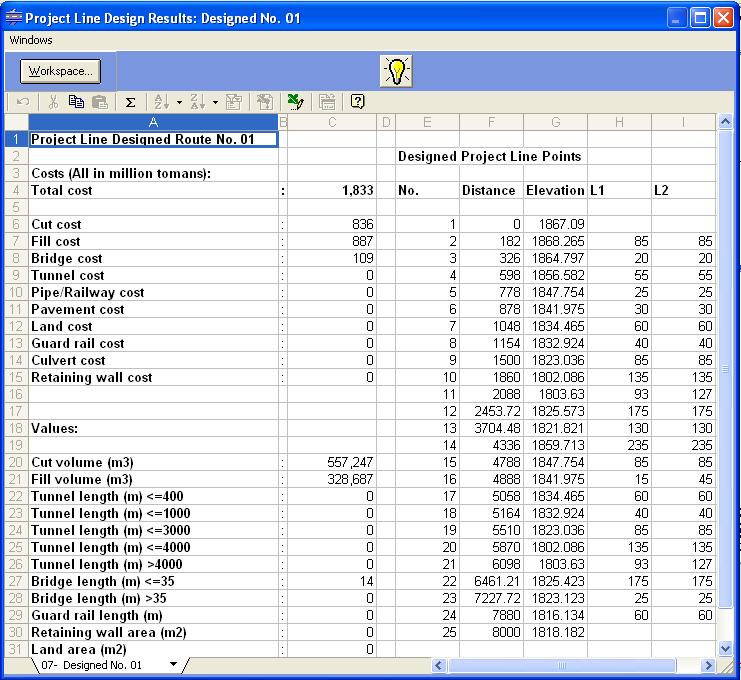
Task: Select row 4 header
Action: tap(16, 190)
